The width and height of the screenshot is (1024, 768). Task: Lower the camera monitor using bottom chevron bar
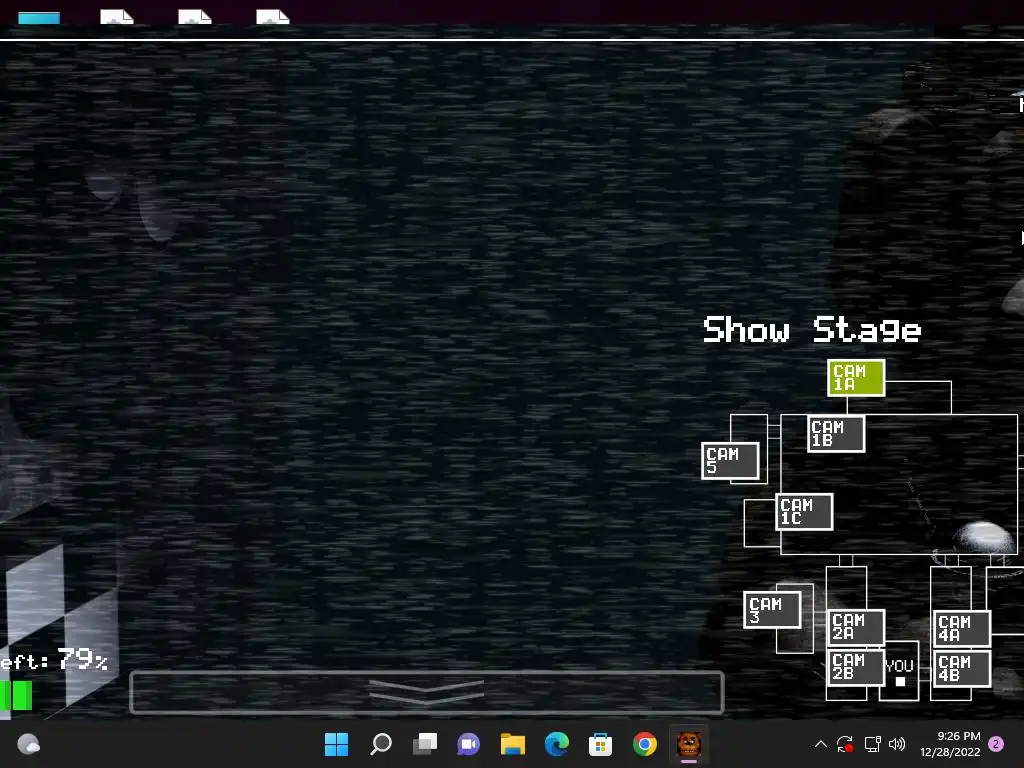426,692
